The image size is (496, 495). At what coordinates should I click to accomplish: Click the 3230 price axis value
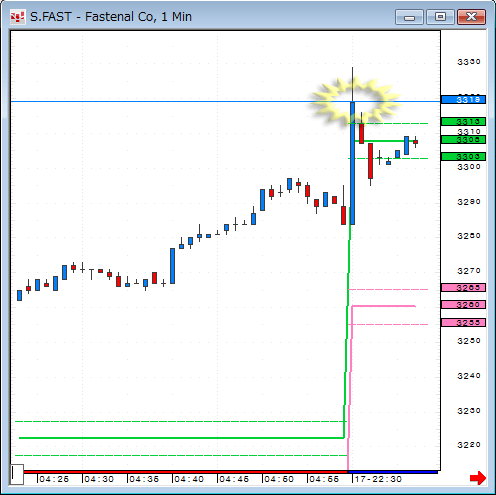coord(469,411)
